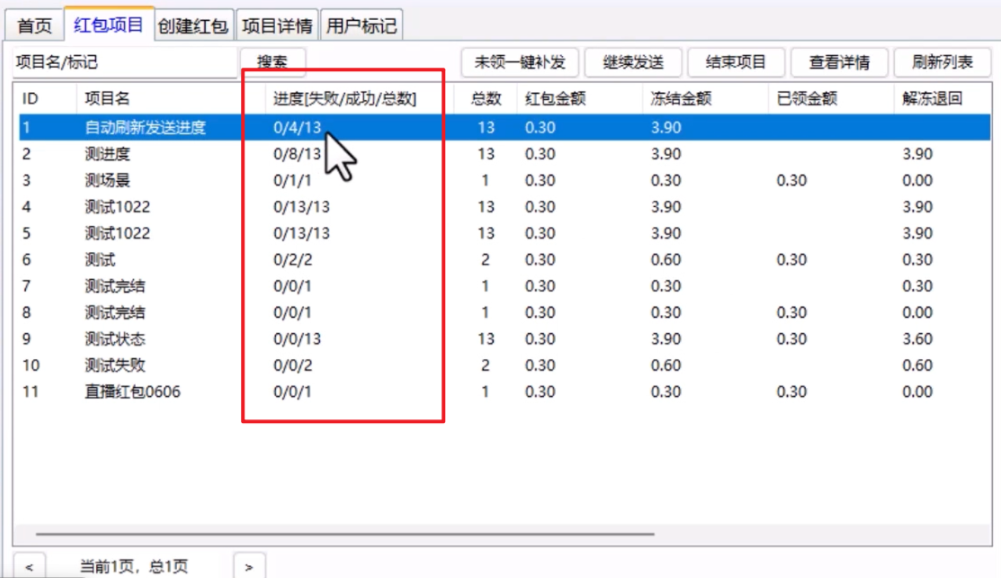
Task: Select the 测试失败 project row
Action: tap(504, 365)
